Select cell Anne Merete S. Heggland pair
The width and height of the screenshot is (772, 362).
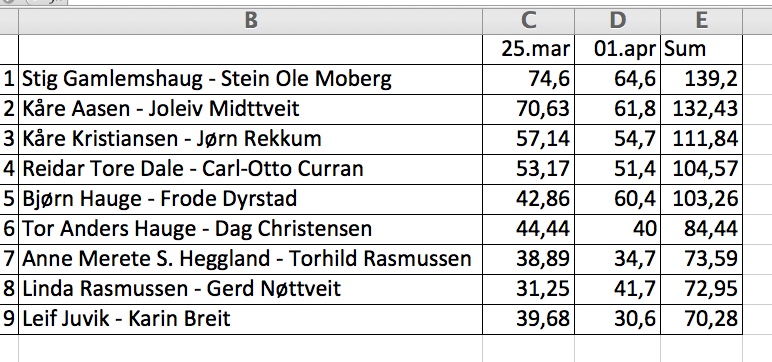point(250,260)
